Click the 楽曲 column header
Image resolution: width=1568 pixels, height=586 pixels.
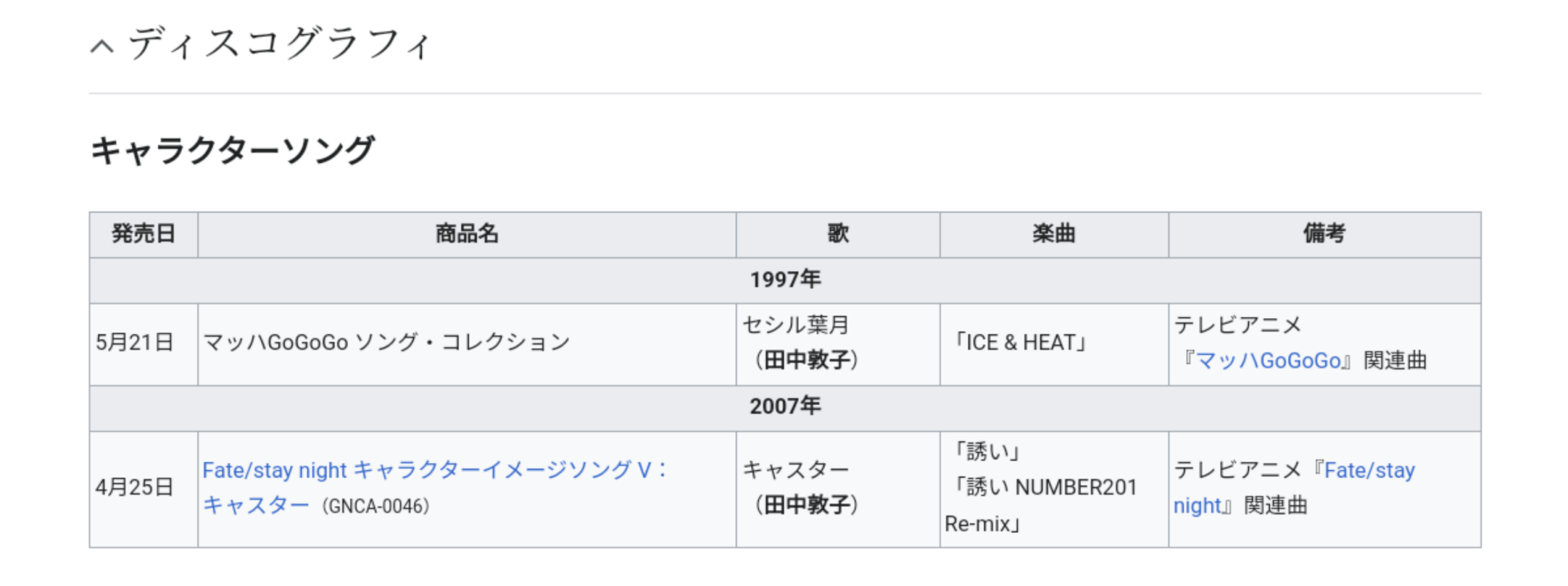click(x=1054, y=234)
